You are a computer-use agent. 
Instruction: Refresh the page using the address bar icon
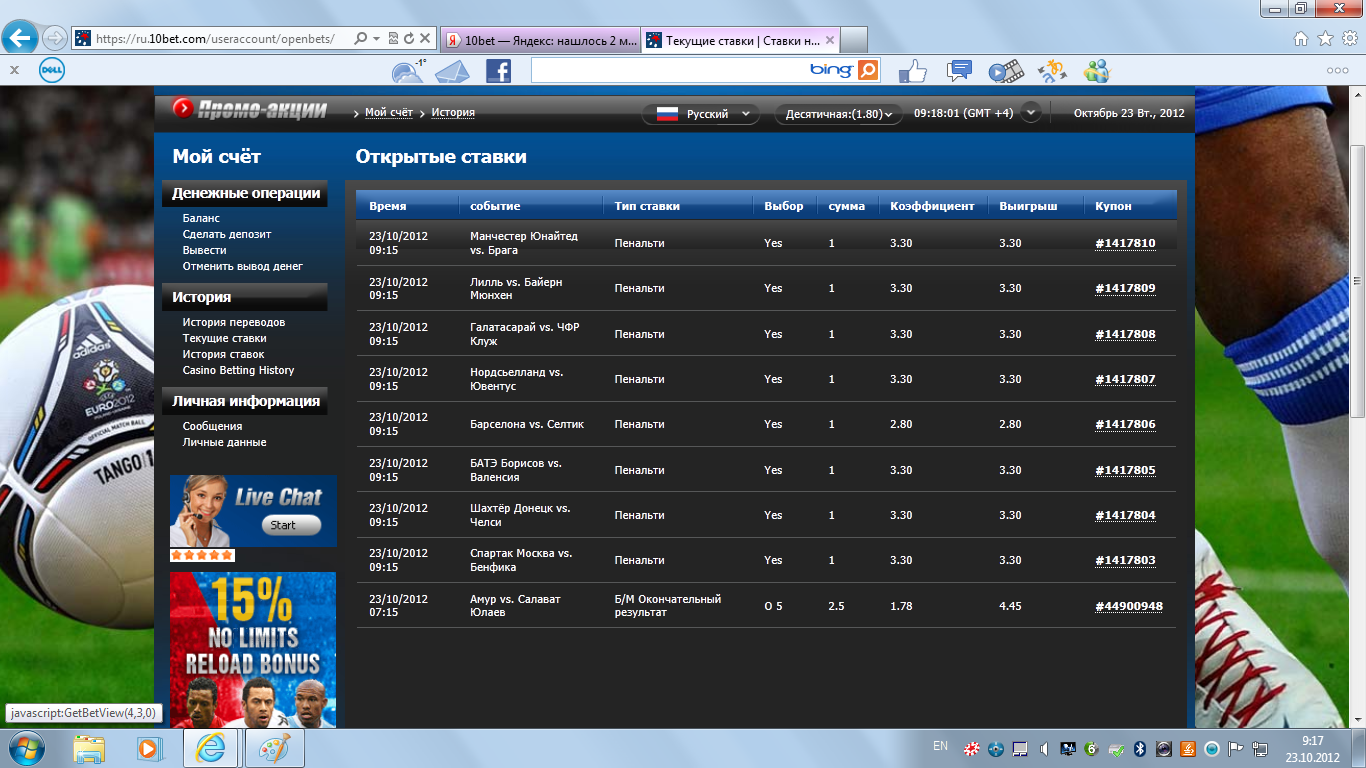point(409,39)
